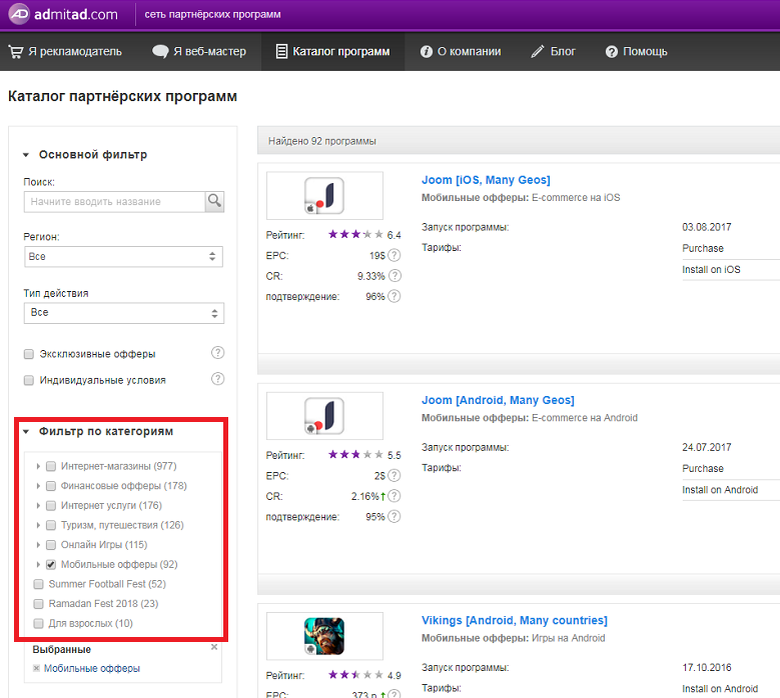Click launch date 24.07.2017

point(706,448)
